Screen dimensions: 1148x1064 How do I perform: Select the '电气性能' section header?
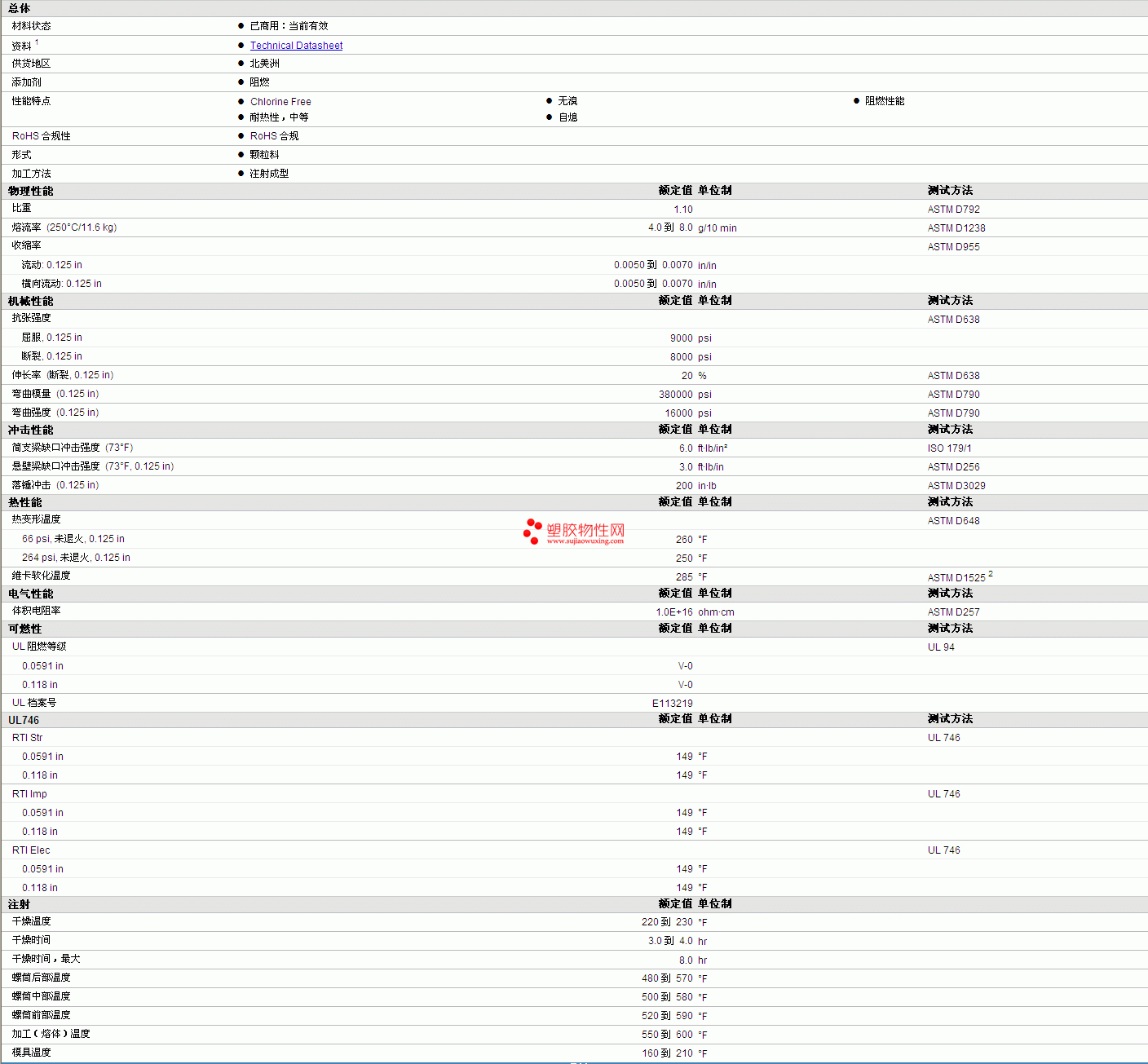pos(31,594)
